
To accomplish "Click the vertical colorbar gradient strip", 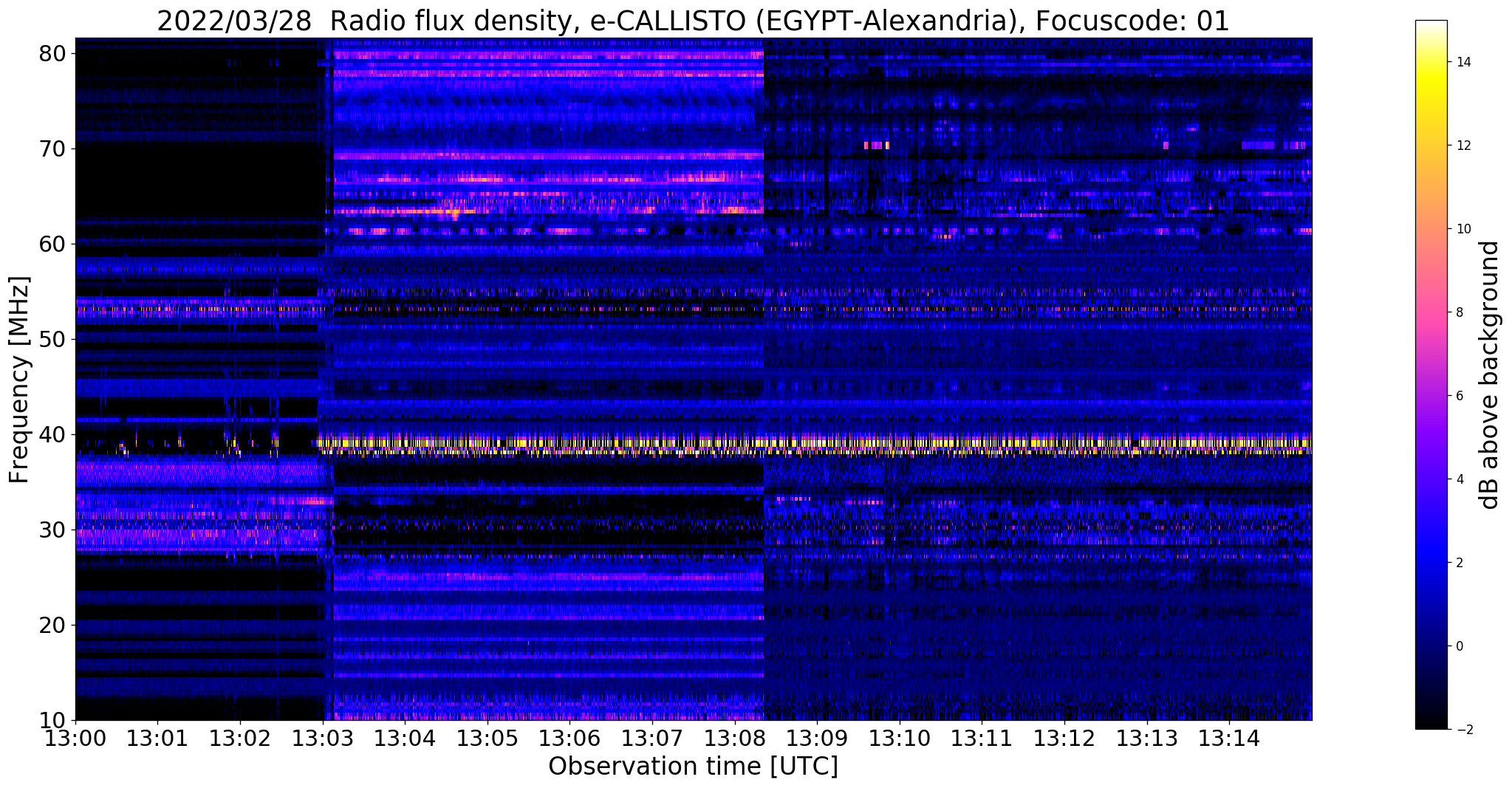I will 1431,375.
